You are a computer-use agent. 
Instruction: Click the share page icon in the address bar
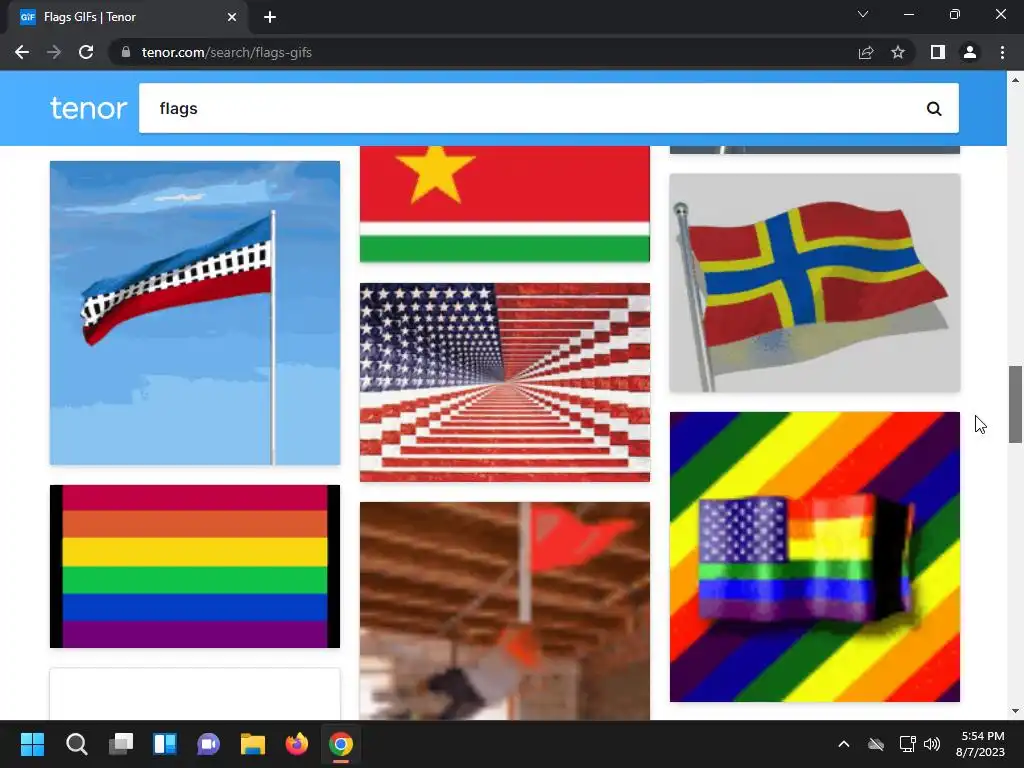pyautogui.click(x=866, y=52)
